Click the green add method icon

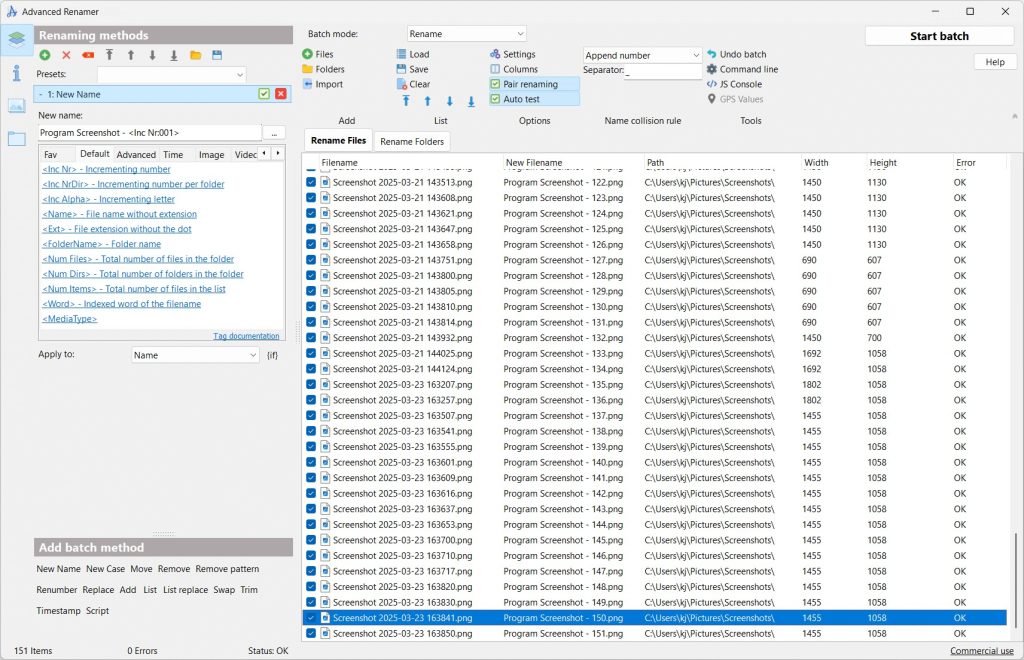tap(45, 55)
